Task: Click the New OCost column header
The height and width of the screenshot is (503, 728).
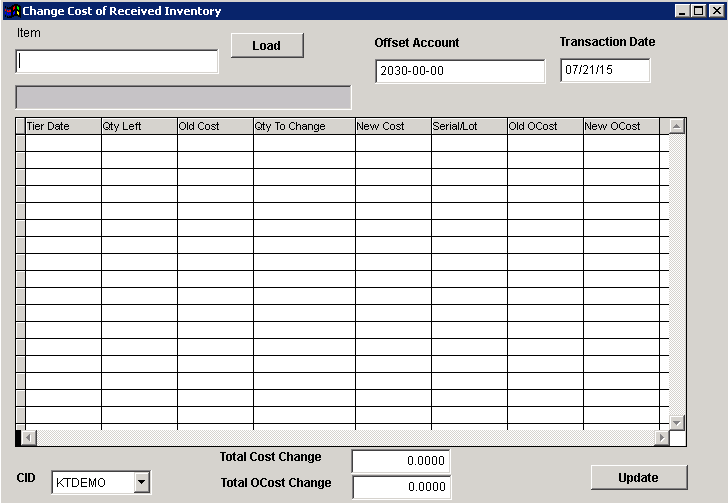Action: pos(621,127)
